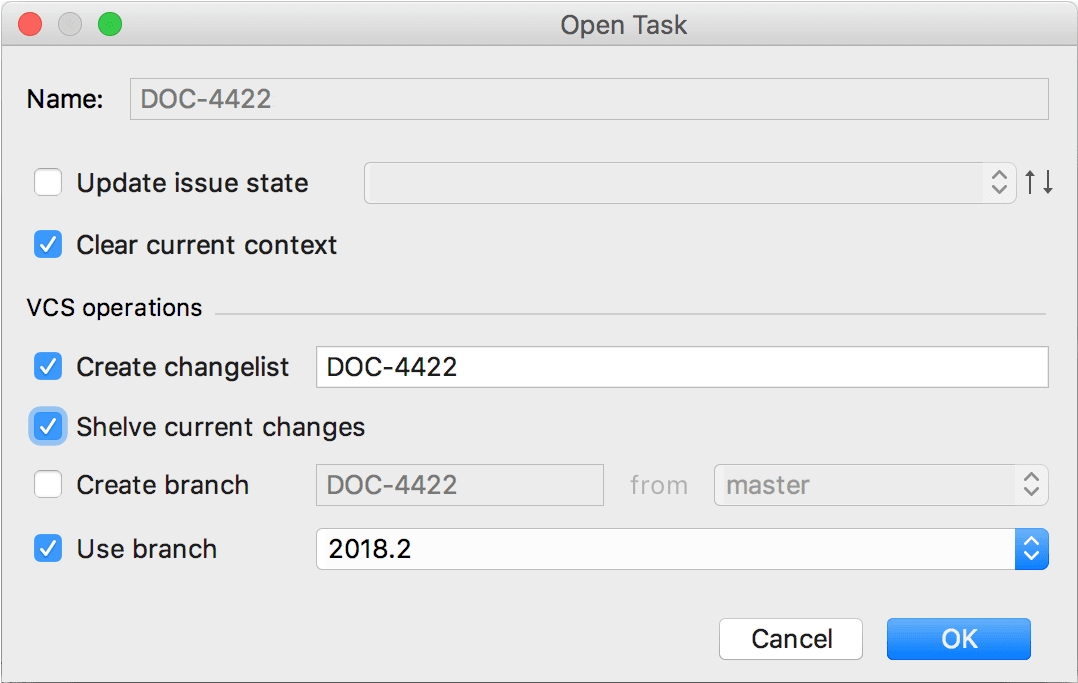Open the issue state dropdown

(690, 183)
